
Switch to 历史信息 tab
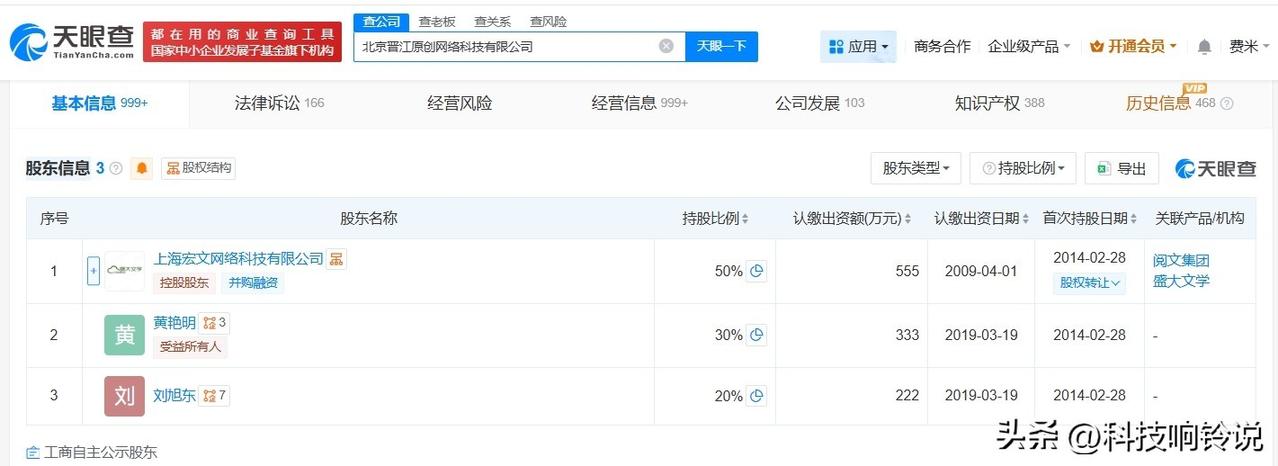pos(1170,103)
